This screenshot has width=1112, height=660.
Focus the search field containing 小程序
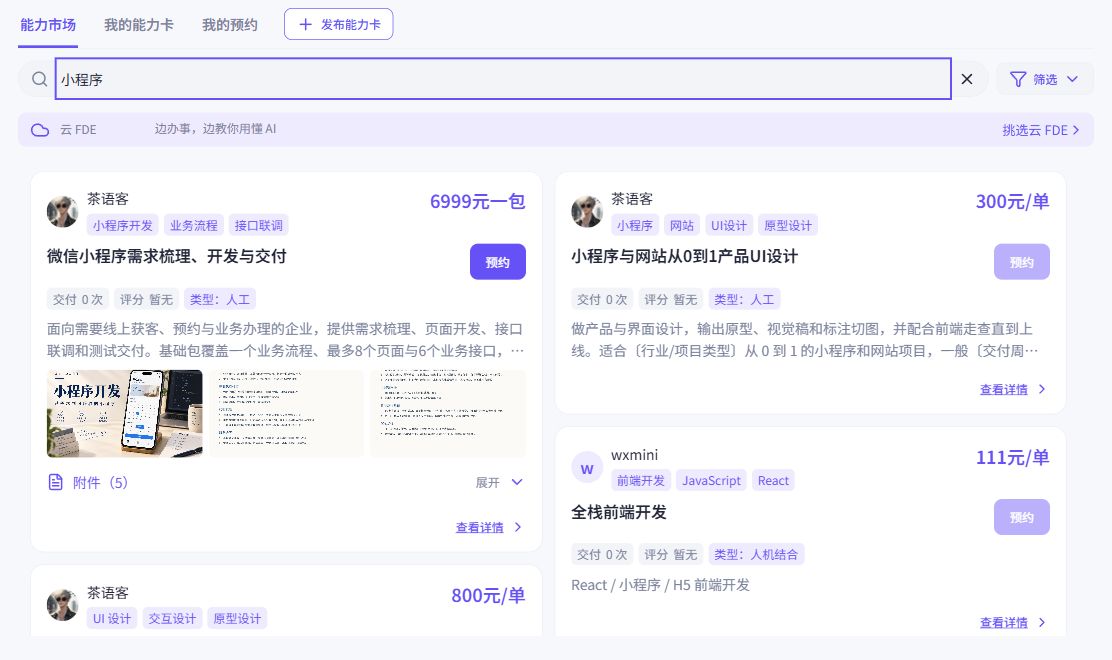(x=503, y=79)
